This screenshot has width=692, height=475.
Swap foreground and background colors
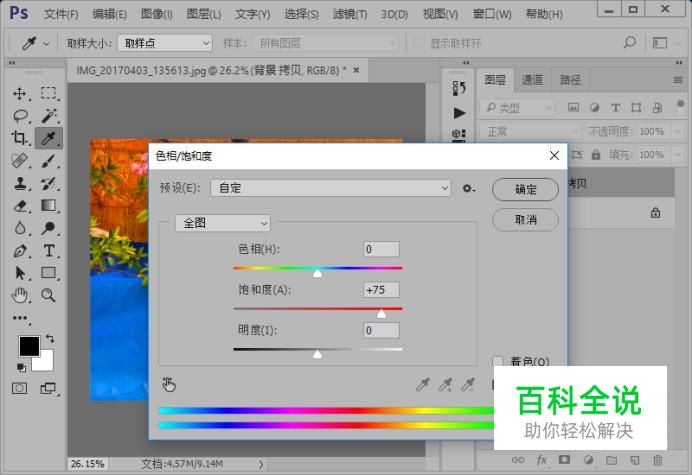coord(50,339)
